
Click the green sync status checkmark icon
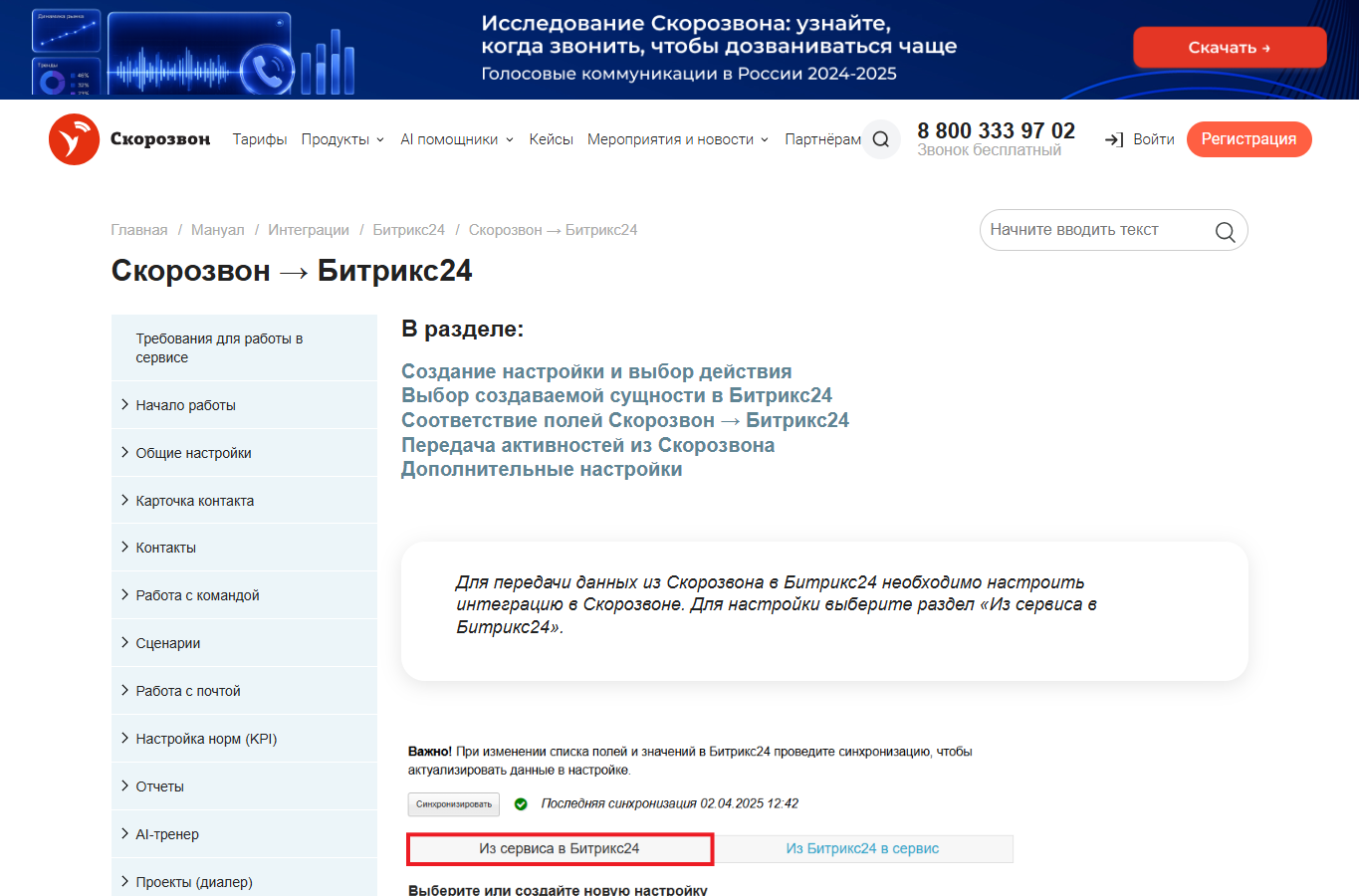coord(521,804)
